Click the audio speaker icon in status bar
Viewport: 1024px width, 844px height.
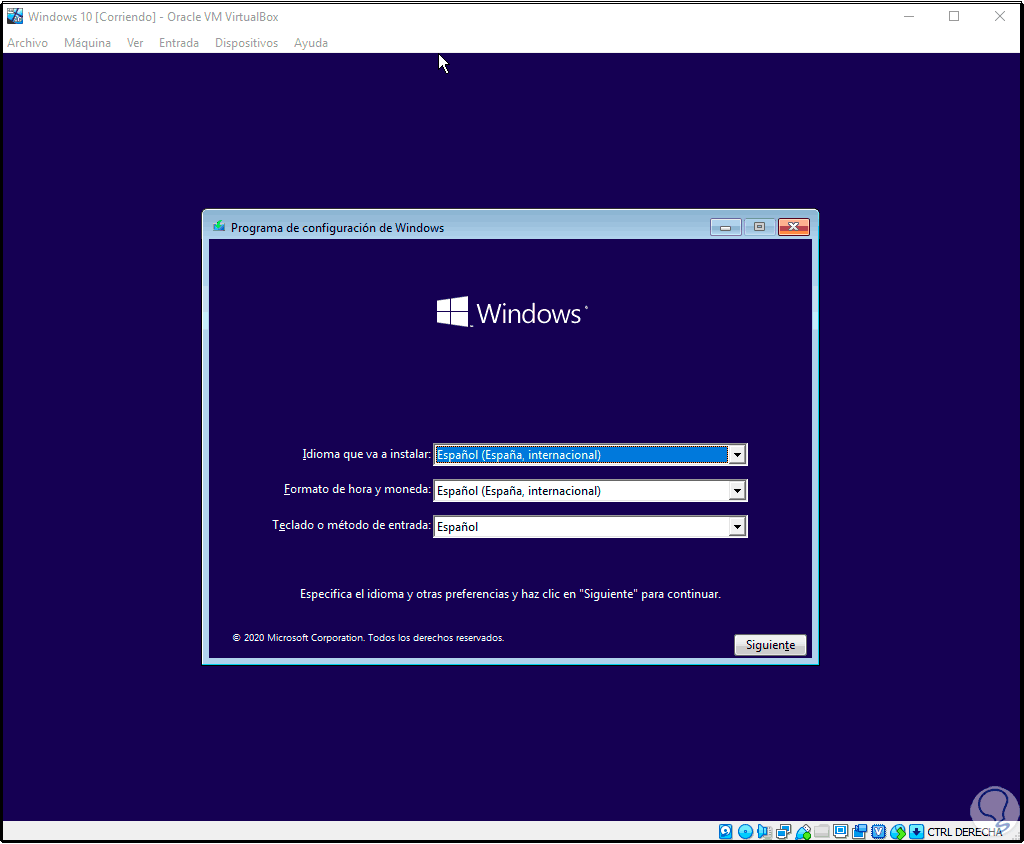point(764,832)
